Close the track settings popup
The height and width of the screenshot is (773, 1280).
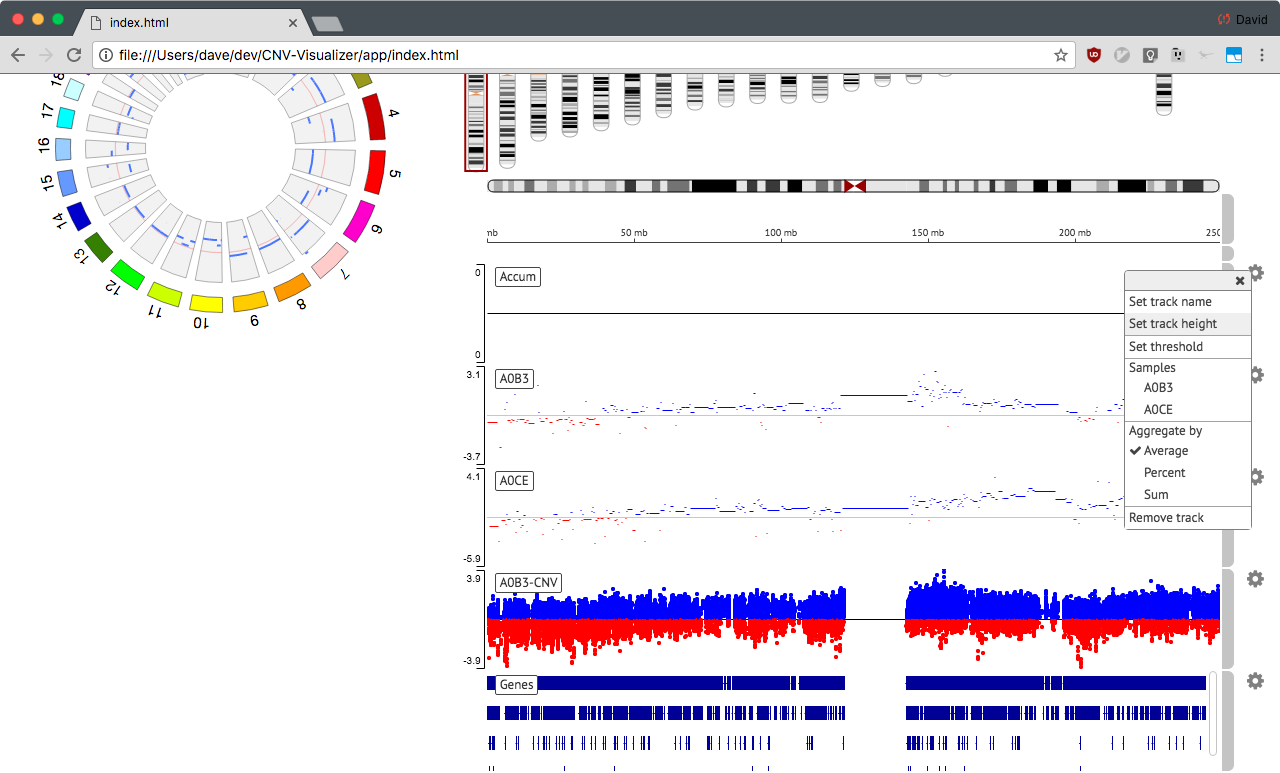pyautogui.click(x=1240, y=281)
